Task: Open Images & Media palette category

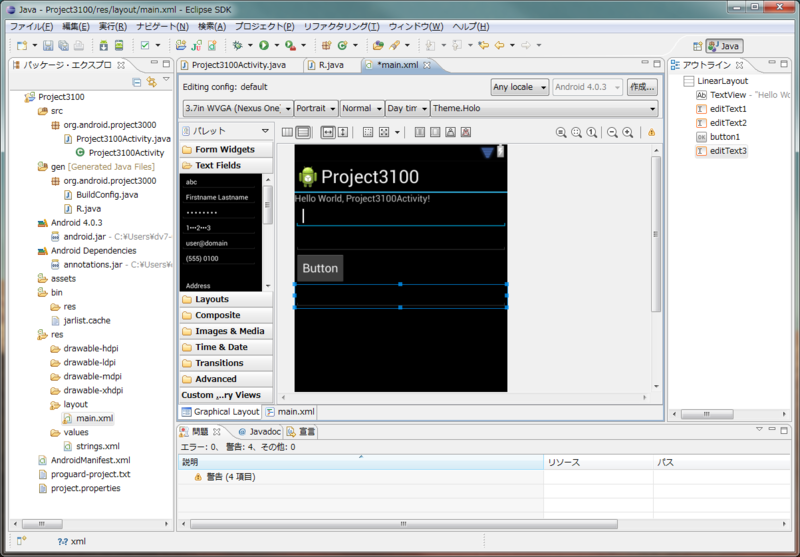Action: [227, 331]
